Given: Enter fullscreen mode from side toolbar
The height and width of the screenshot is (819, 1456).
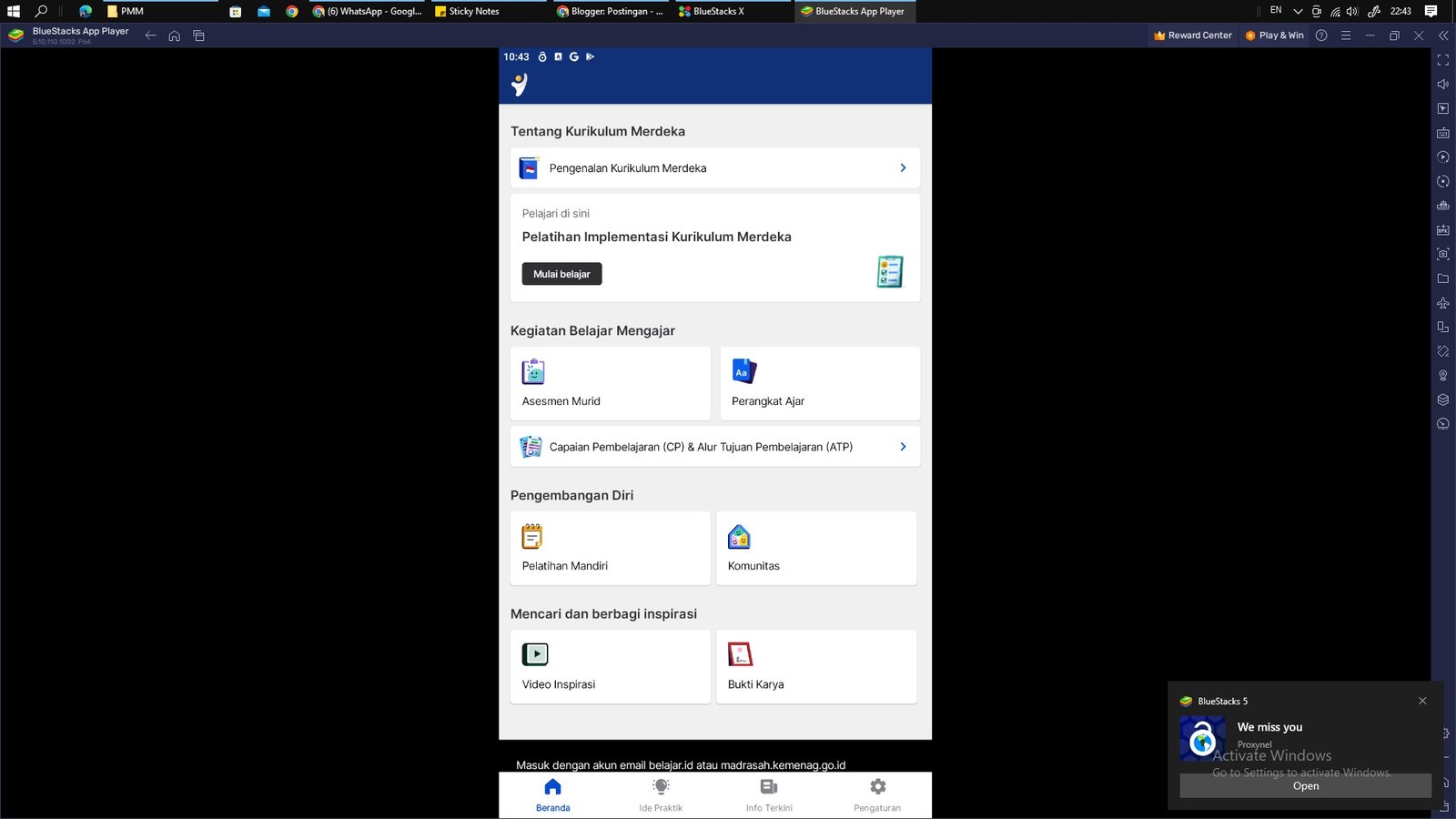Looking at the screenshot, I should point(1442,60).
